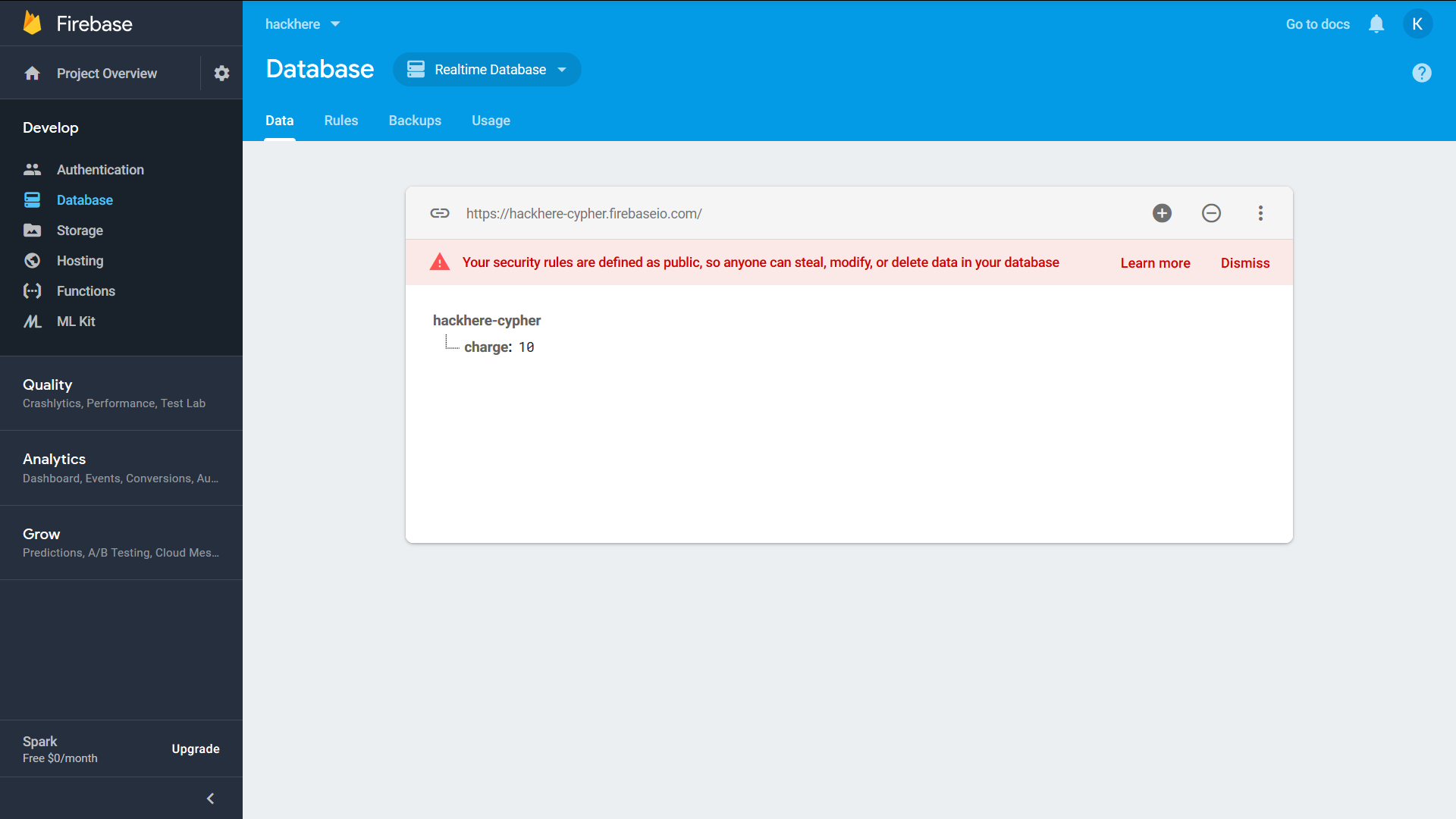The height and width of the screenshot is (819, 1456).
Task: Dismiss the security rules warning
Action: (1244, 263)
